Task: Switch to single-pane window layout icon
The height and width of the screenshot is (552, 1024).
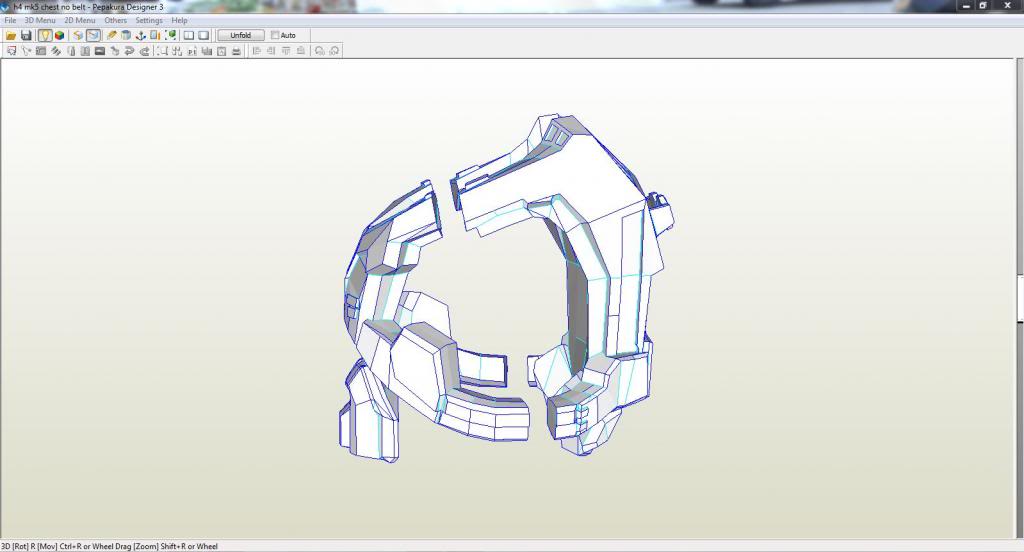Action: (204, 35)
